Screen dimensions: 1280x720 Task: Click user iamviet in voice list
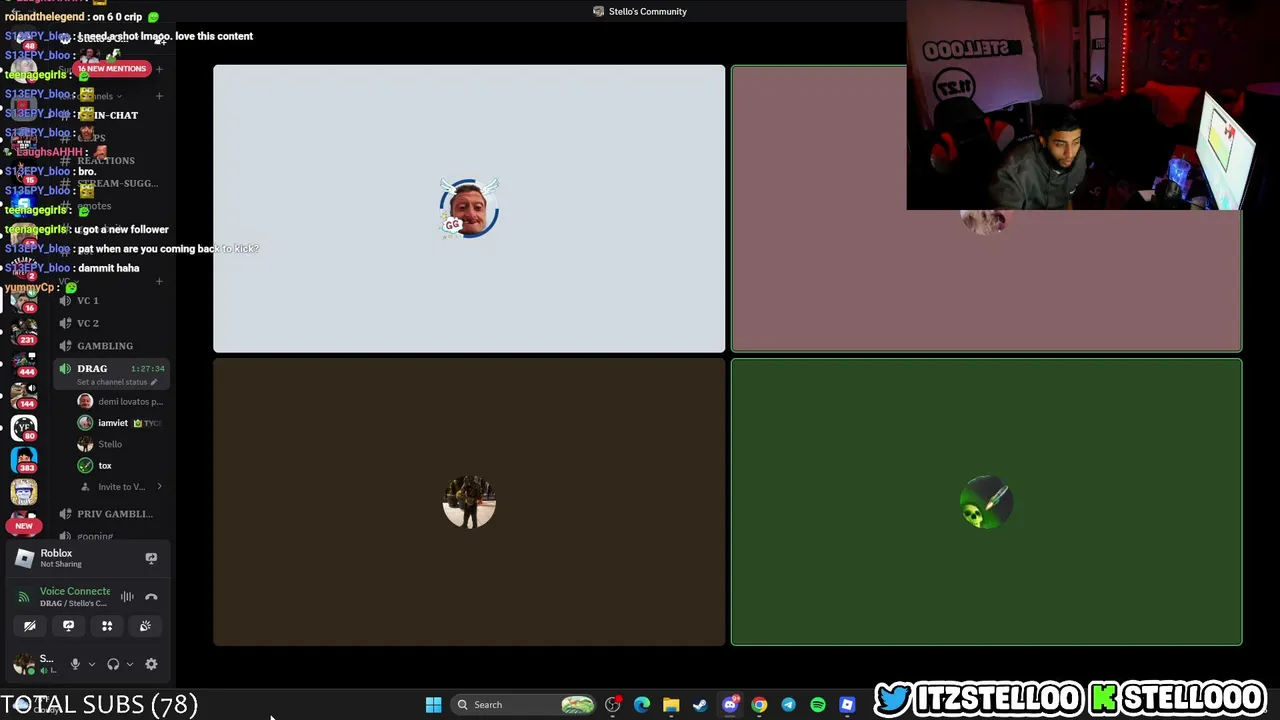pyautogui.click(x=120, y=423)
